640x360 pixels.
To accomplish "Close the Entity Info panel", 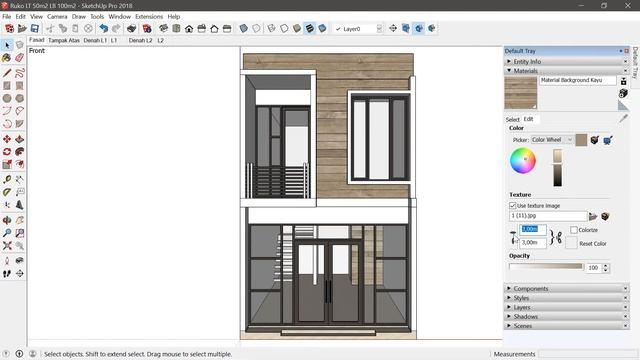I will coord(625,61).
